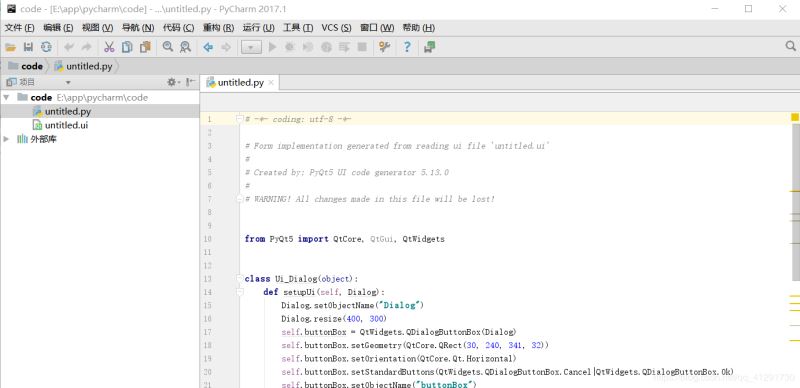Viewport: 800px width, 388px height.
Task: Click the Back navigation arrow icon
Action: tap(208, 47)
